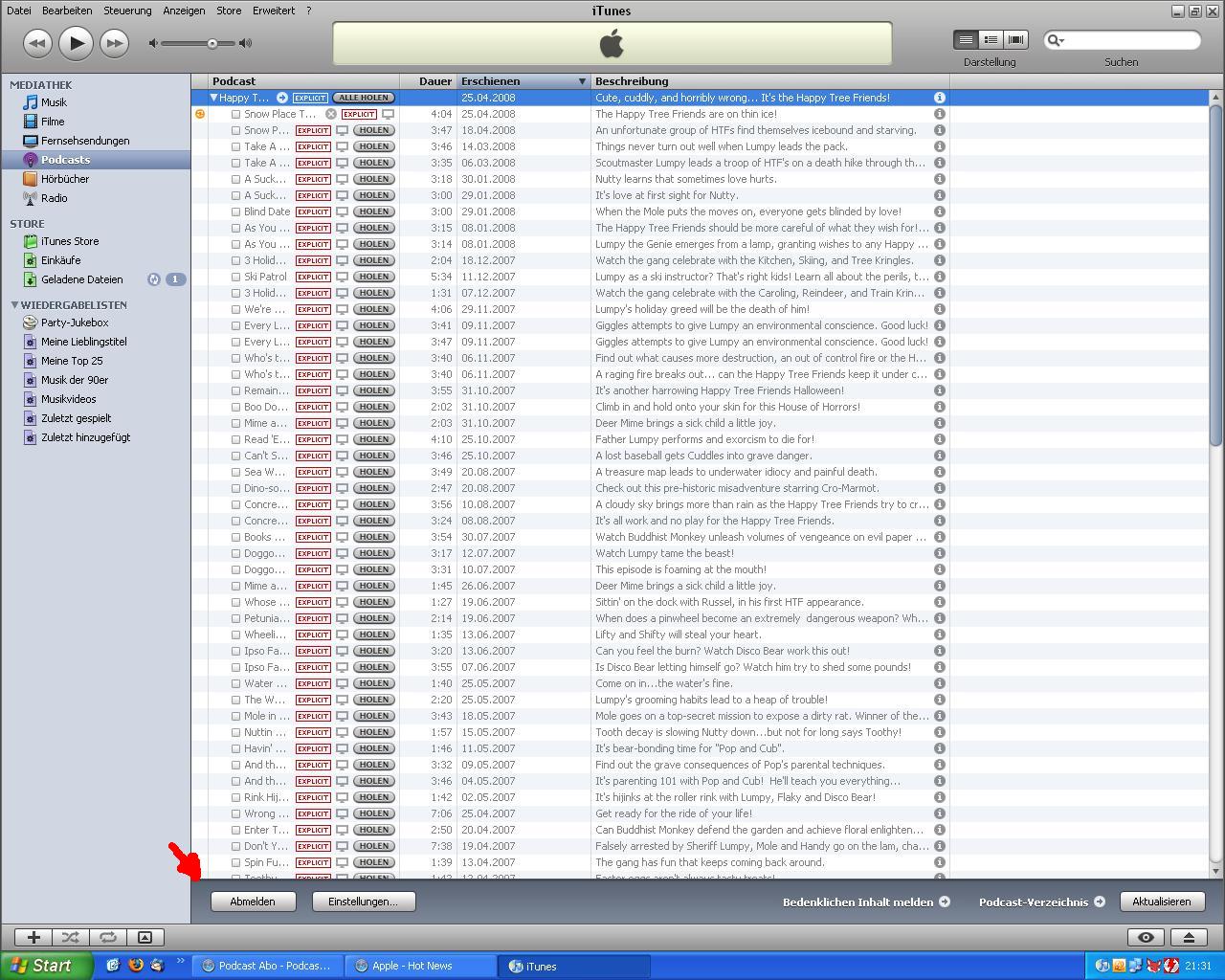
Task: Click the Abmelden button
Action: pos(253,902)
